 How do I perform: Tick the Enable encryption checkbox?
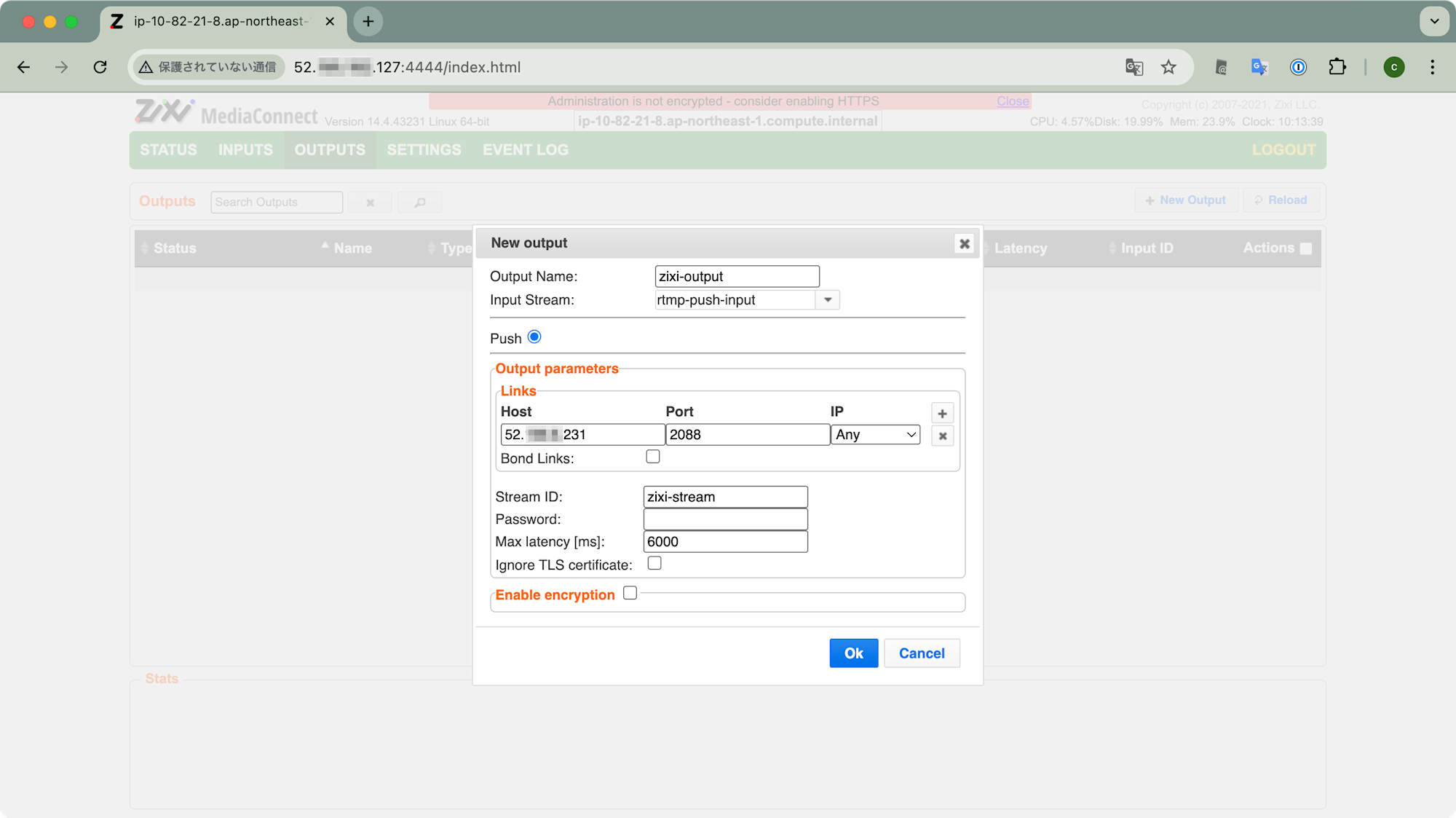(630, 593)
